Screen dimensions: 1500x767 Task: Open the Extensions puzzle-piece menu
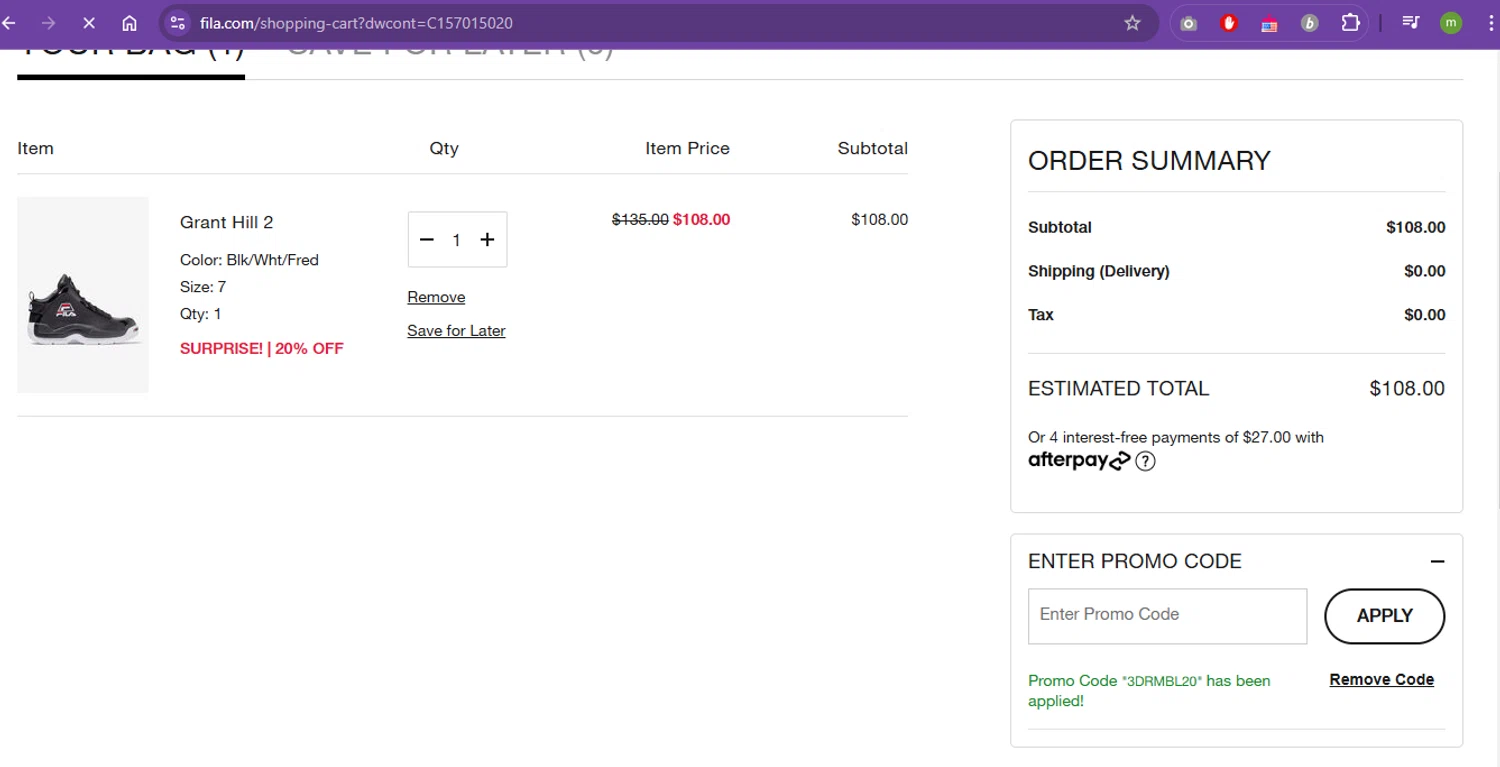1350,22
